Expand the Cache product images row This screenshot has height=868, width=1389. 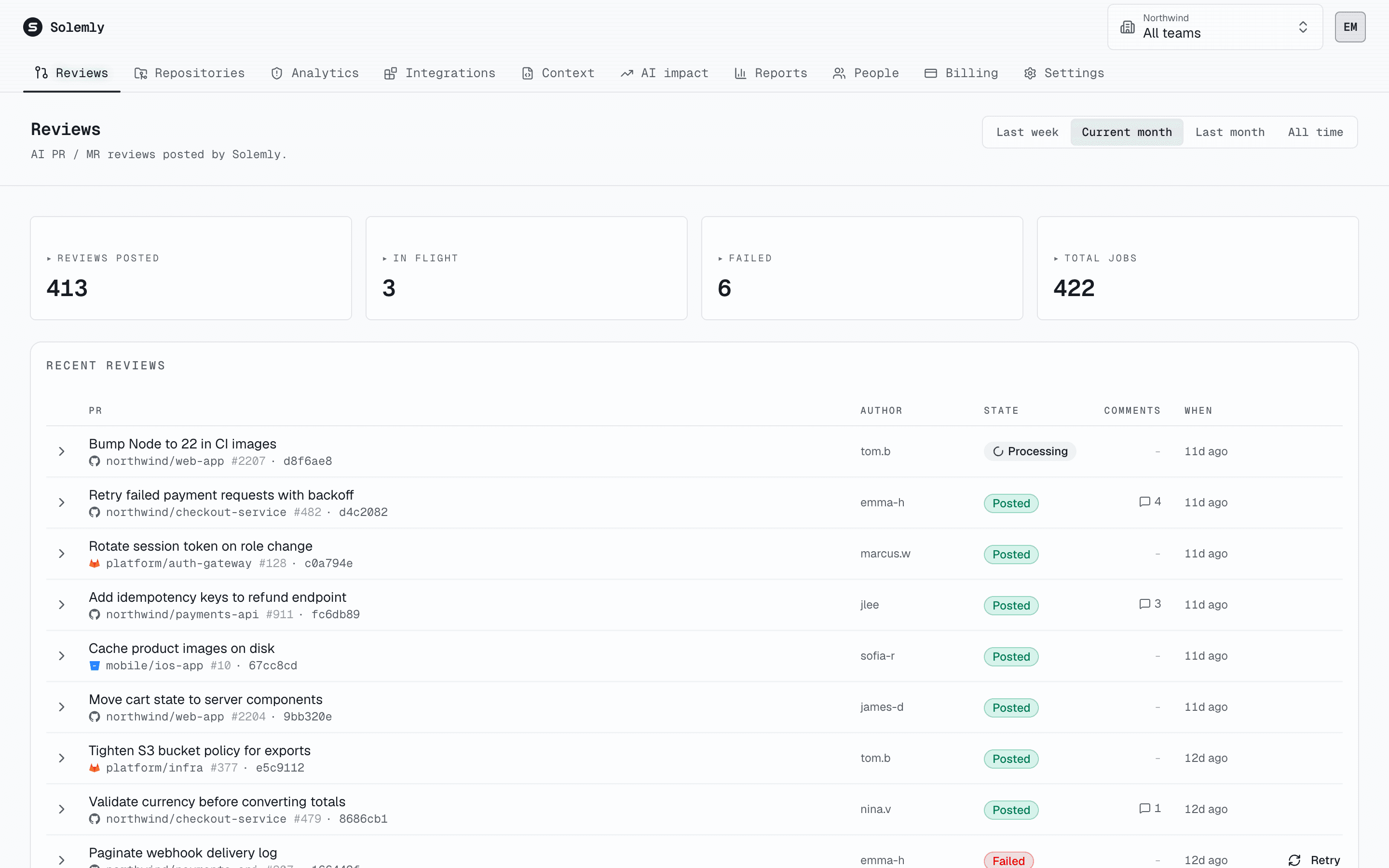pyautogui.click(x=61, y=656)
